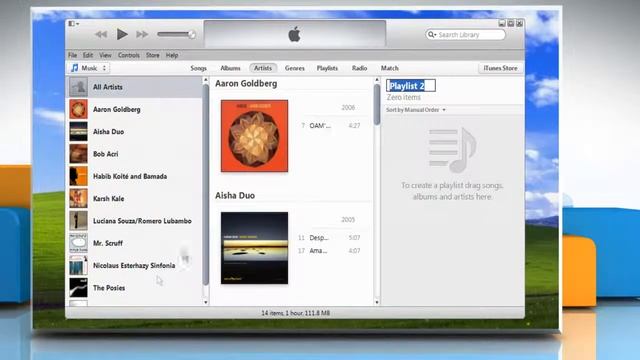The height and width of the screenshot is (360, 640).
Task: Click Aisha Duo's sidebar thumbnail
Action: (x=78, y=131)
